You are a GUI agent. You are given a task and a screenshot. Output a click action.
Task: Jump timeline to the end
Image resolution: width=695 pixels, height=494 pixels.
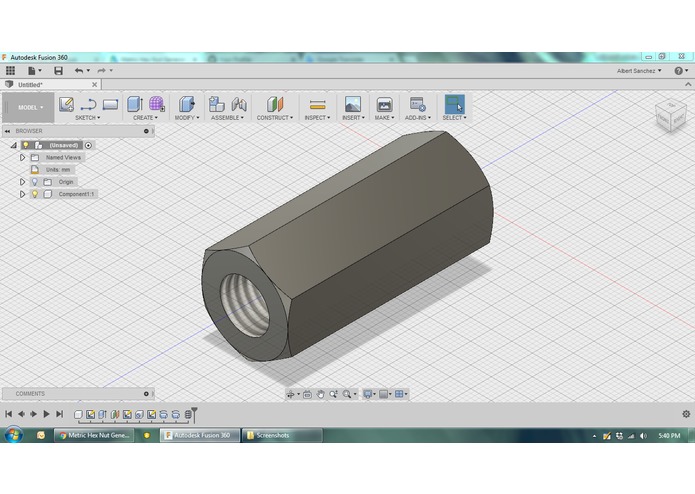pyautogui.click(x=59, y=414)
